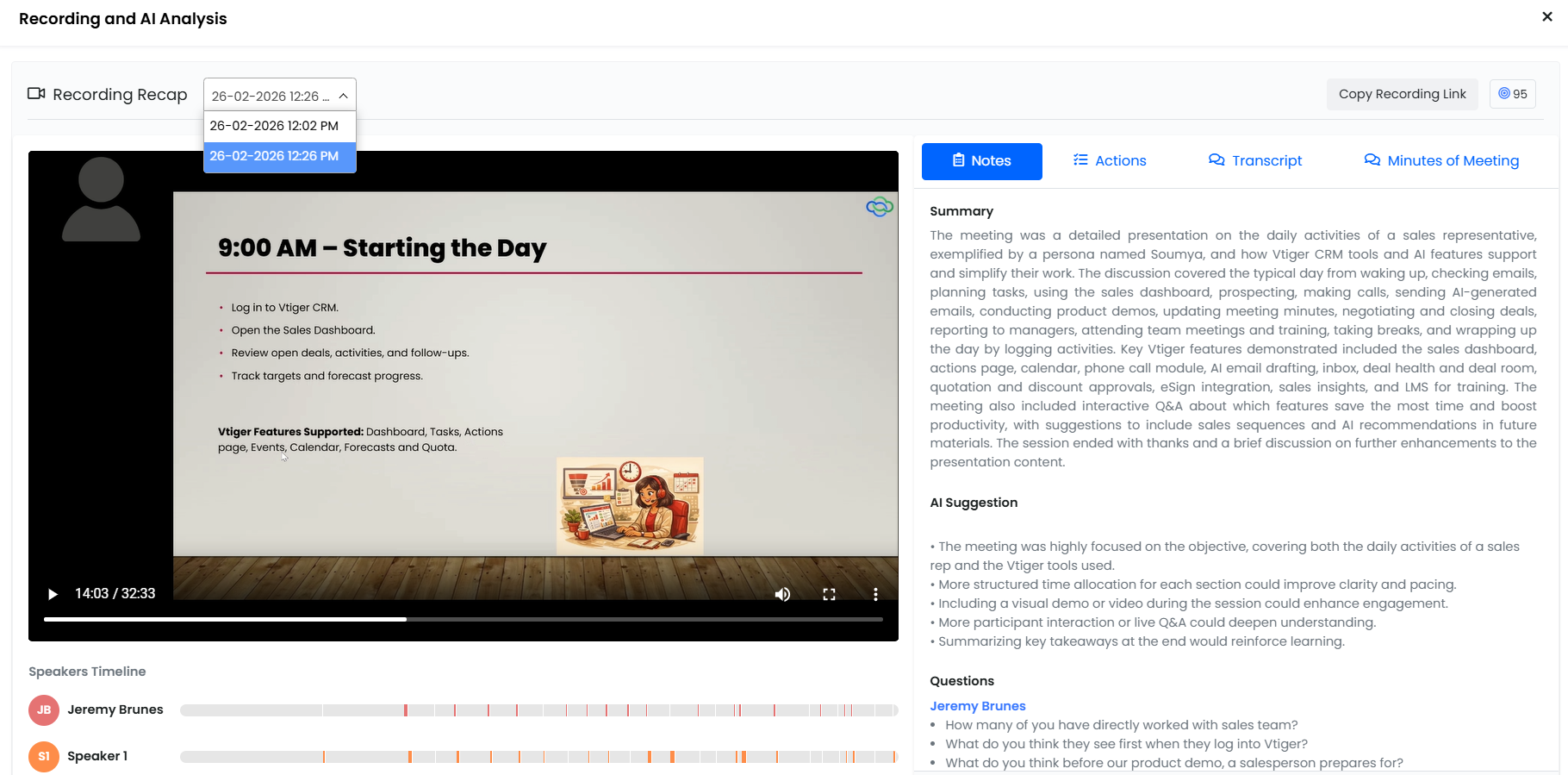Screen dimensions: 1568x775
Task: Click the Copy Recording Link button
Action: click(1402, 94)
